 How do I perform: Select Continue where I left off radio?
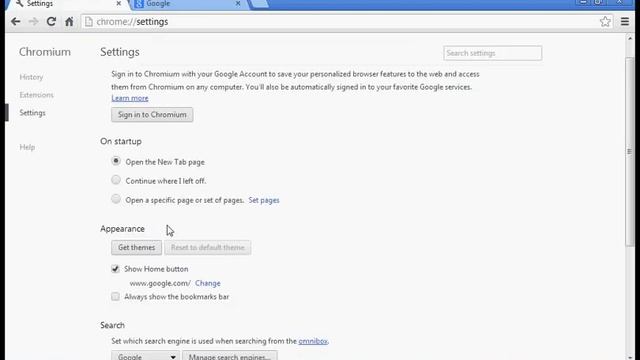pos(116,180)
